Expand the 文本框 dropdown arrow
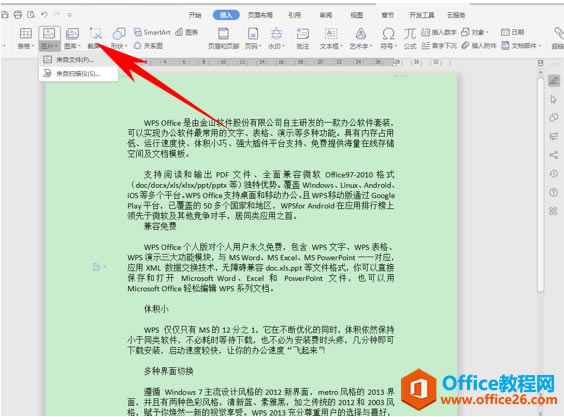Screen dimensions: 564x417 (x=341, y=46)
